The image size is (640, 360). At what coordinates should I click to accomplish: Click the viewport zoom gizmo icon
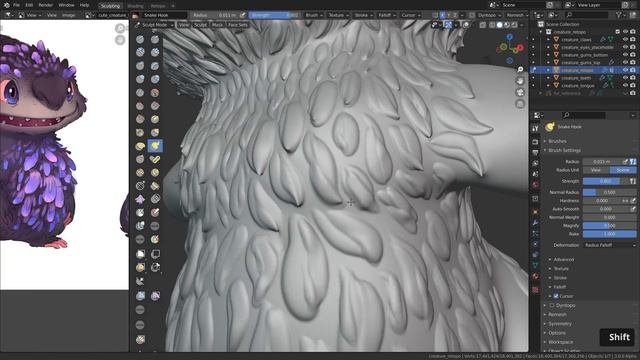(x=520, y=69)
